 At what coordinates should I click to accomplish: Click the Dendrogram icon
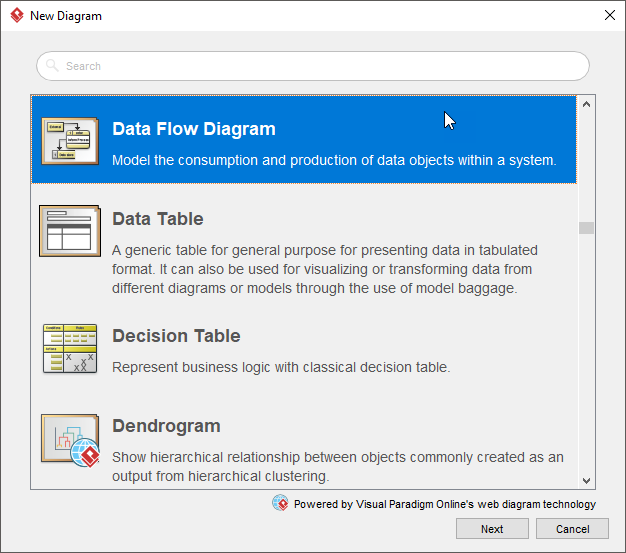70,441
